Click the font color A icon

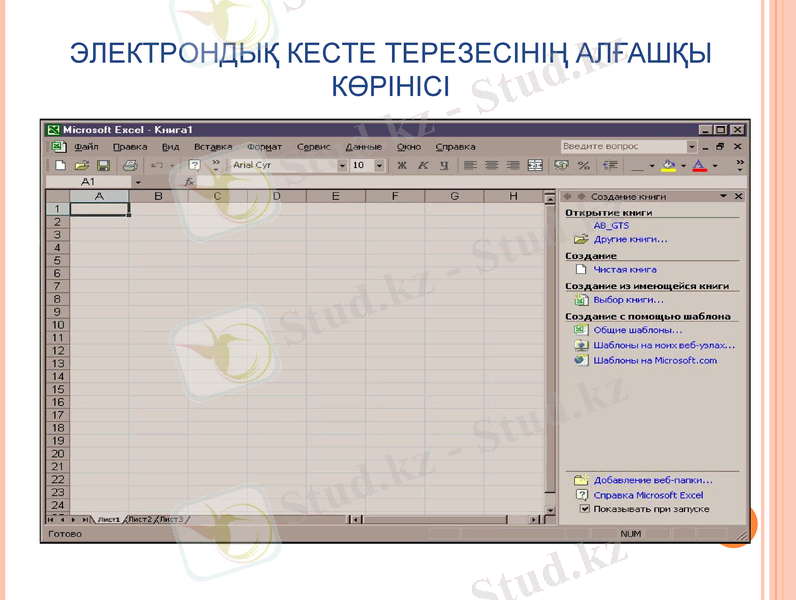coord(700,165)
